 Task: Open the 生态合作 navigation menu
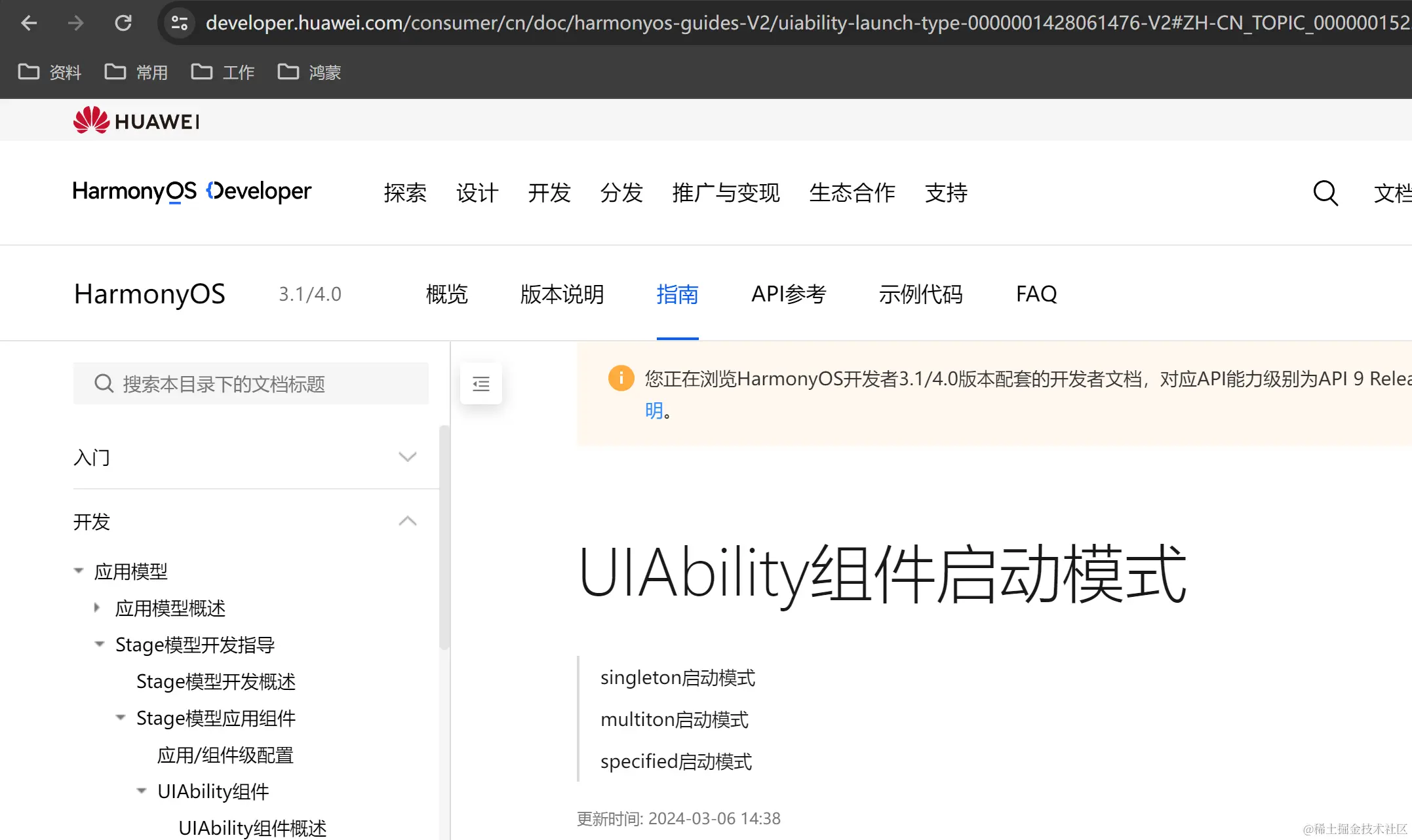[x=852, y=193]
